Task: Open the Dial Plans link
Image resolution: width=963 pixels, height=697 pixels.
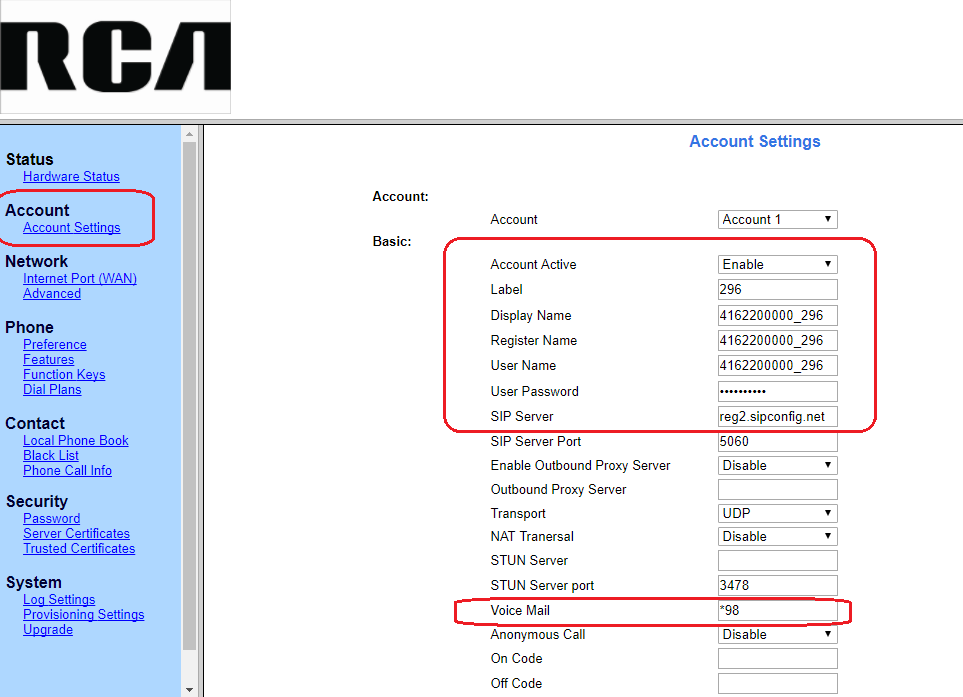Action: click(x=52, y=390)
